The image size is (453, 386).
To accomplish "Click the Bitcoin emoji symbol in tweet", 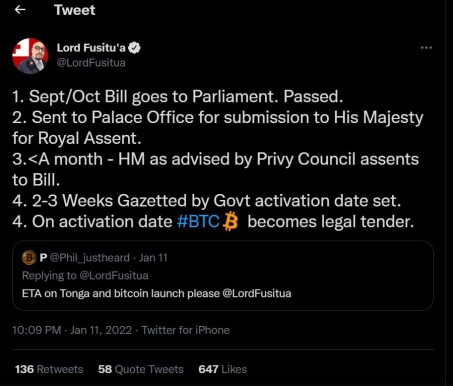I will coord(231,222).
